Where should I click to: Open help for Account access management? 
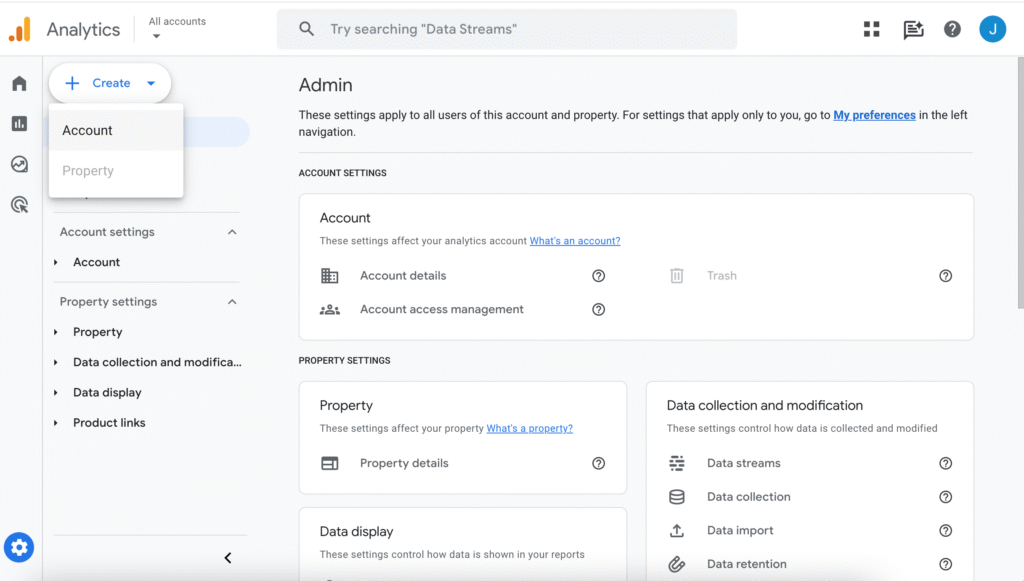coord(598,309)
